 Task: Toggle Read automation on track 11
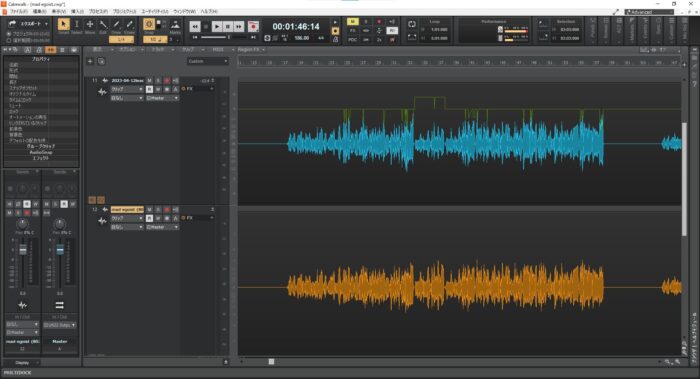(150, 89)
